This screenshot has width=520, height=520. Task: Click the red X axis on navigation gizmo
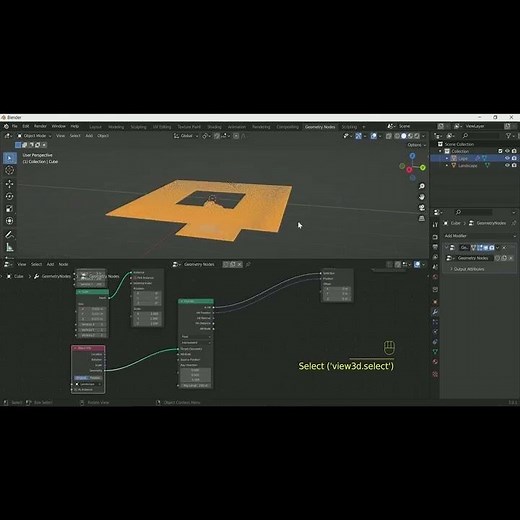[409, 170]
